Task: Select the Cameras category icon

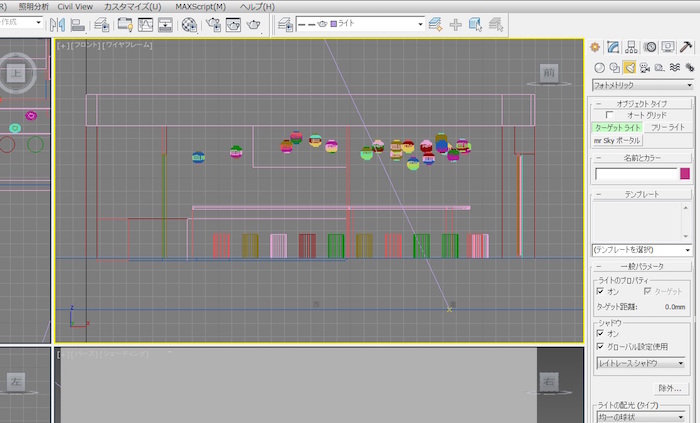Action: tap(645, 68)
